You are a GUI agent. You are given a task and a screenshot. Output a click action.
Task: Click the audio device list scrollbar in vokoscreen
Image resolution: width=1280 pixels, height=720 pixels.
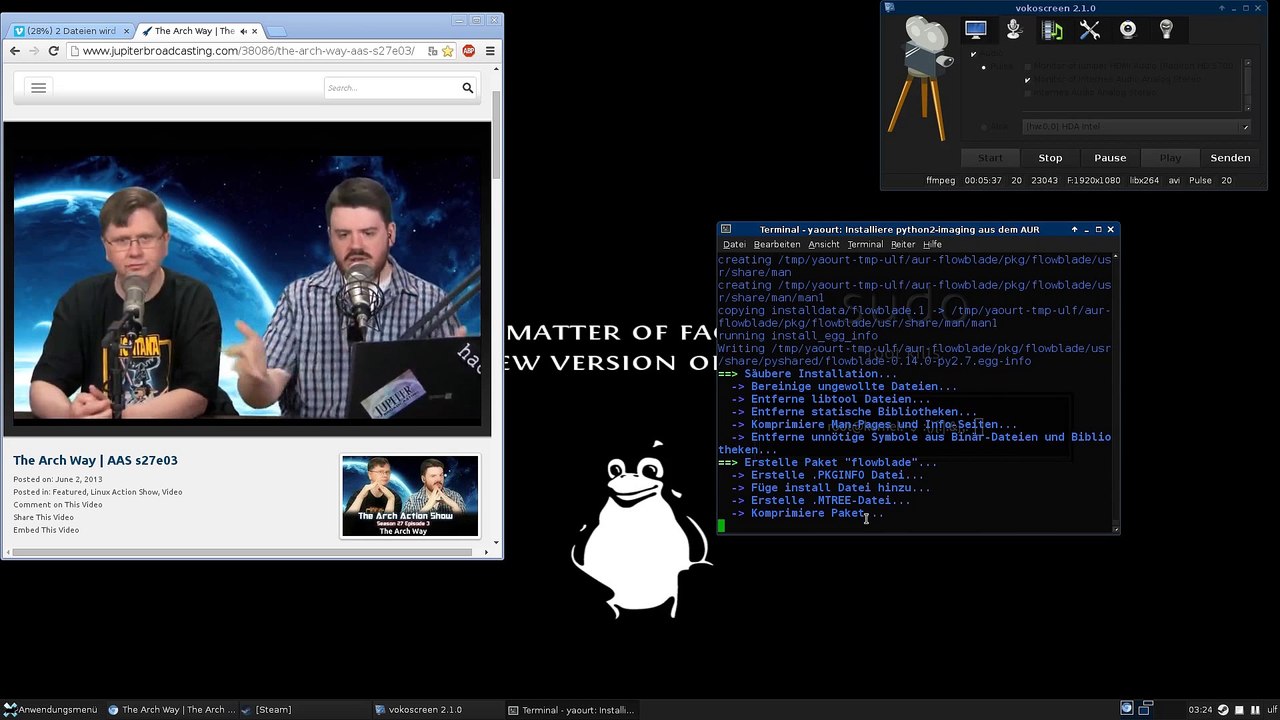(x=1247, y=84)
